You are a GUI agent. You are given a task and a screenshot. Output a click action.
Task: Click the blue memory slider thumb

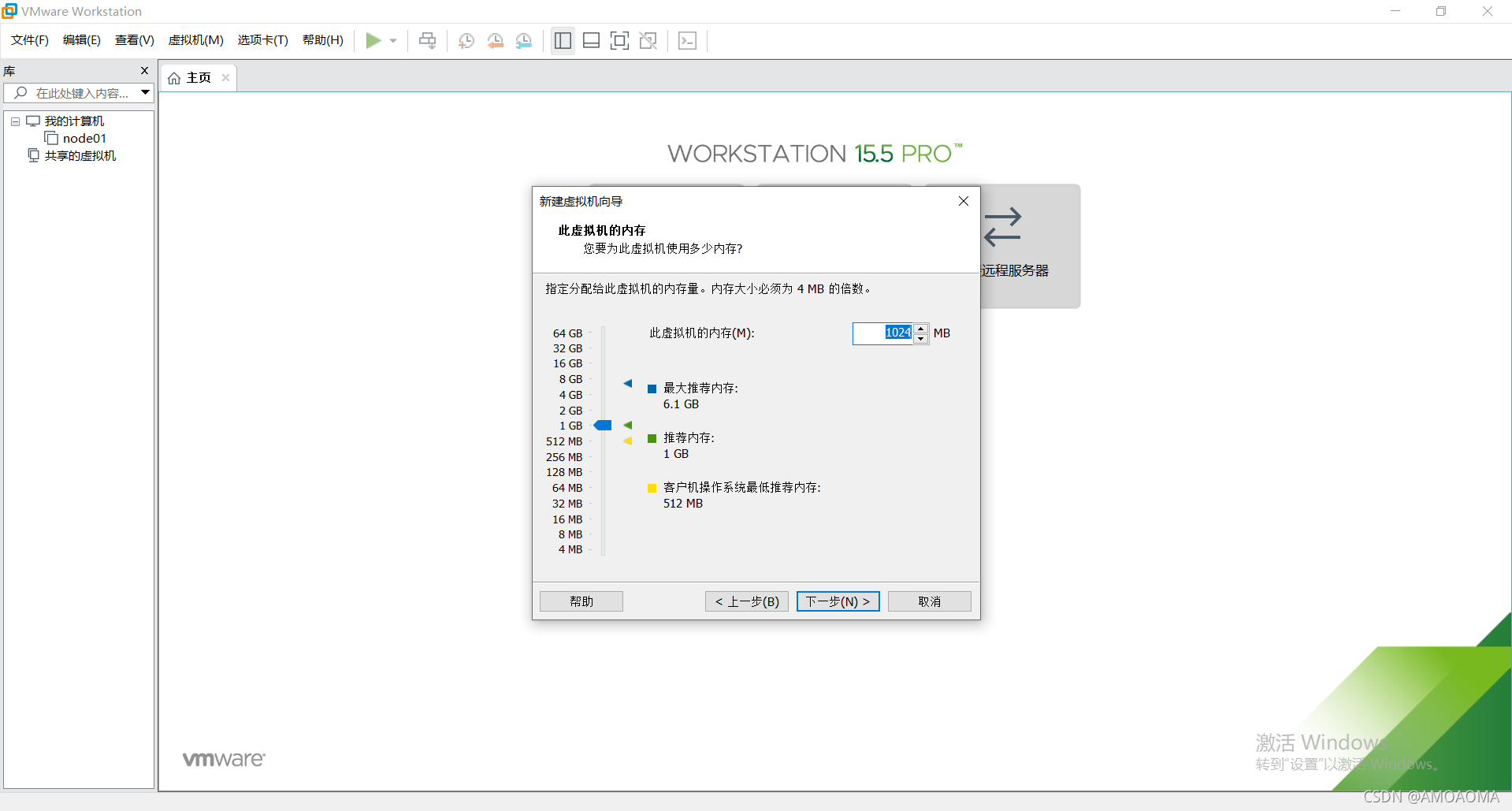pyautogui.click(x=603, y=426)
